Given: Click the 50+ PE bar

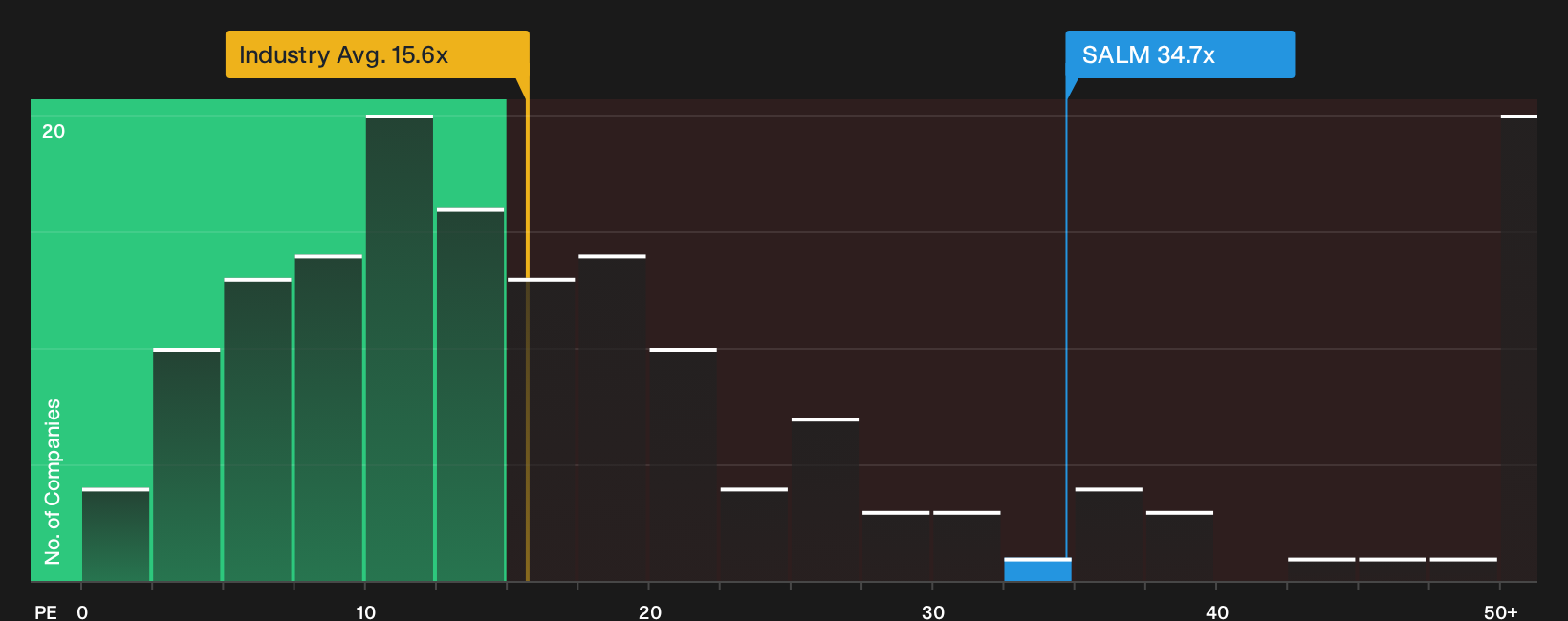Looking at the screenshot, I should [x=1518, y=348].
